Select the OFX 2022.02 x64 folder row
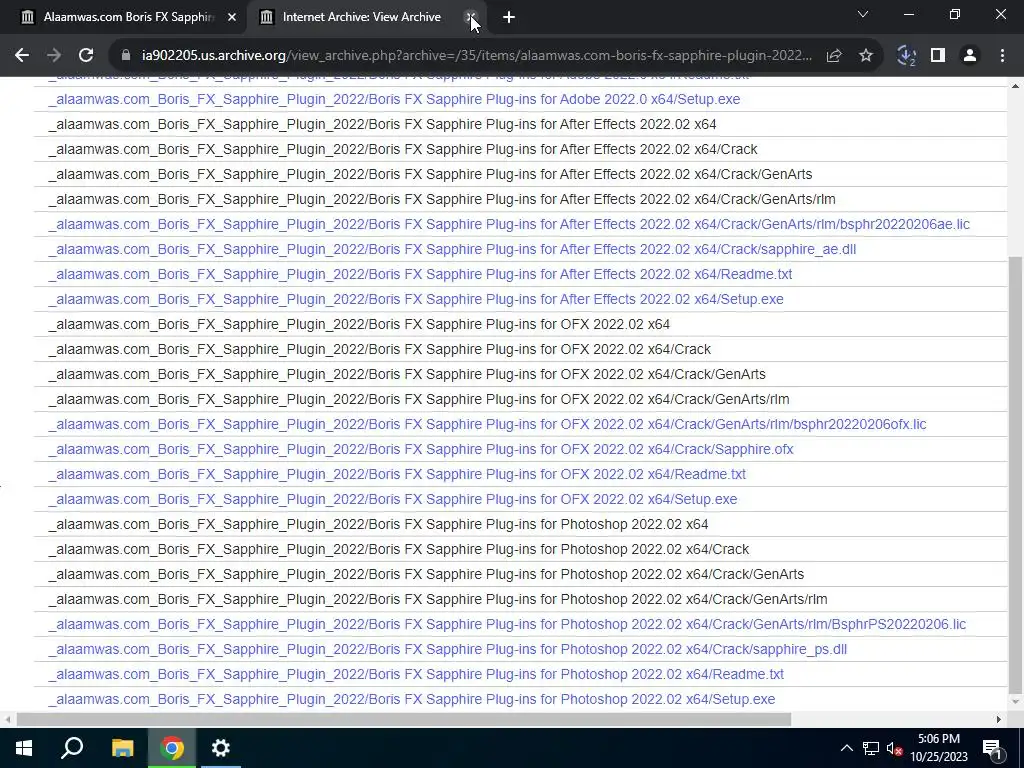This screenshot has height=768, width=1024. [520, 325]
